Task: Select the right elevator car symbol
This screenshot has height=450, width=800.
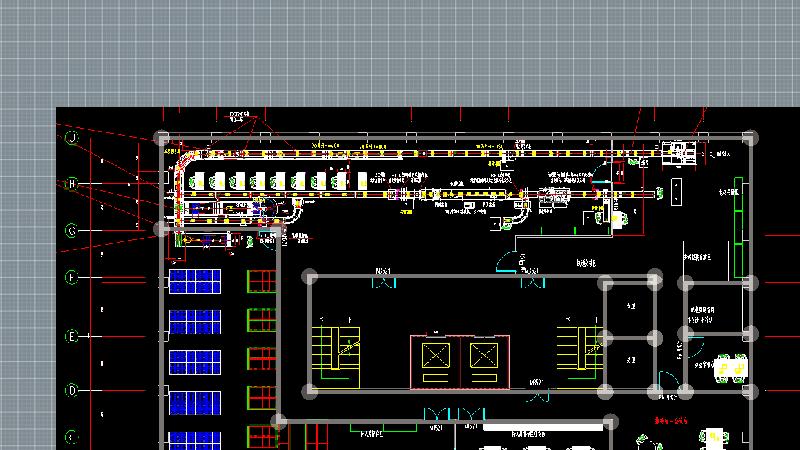Action: 483,357
